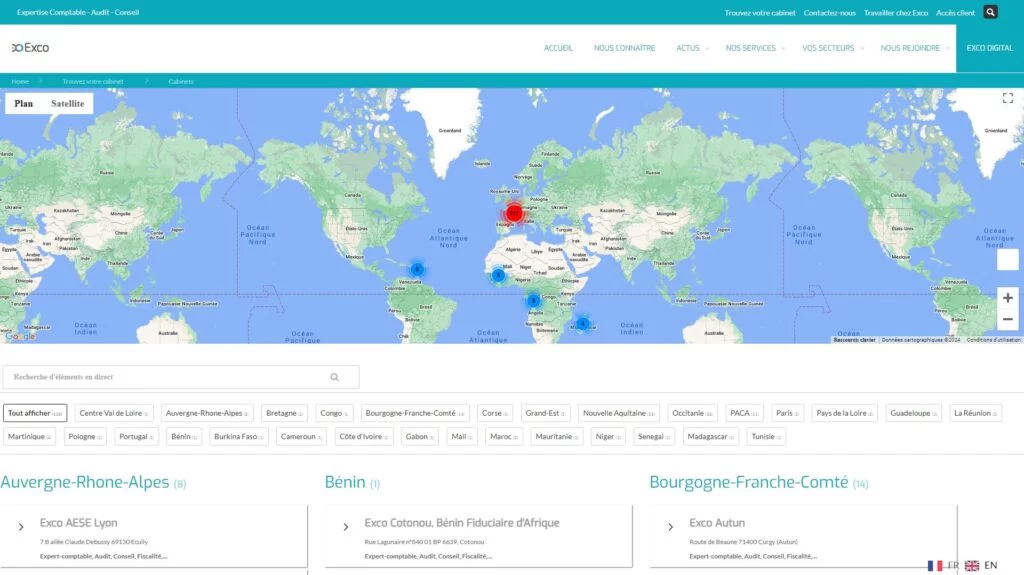Filter by Pays de la Loire

pyautogui.click(x=844, y=413)
